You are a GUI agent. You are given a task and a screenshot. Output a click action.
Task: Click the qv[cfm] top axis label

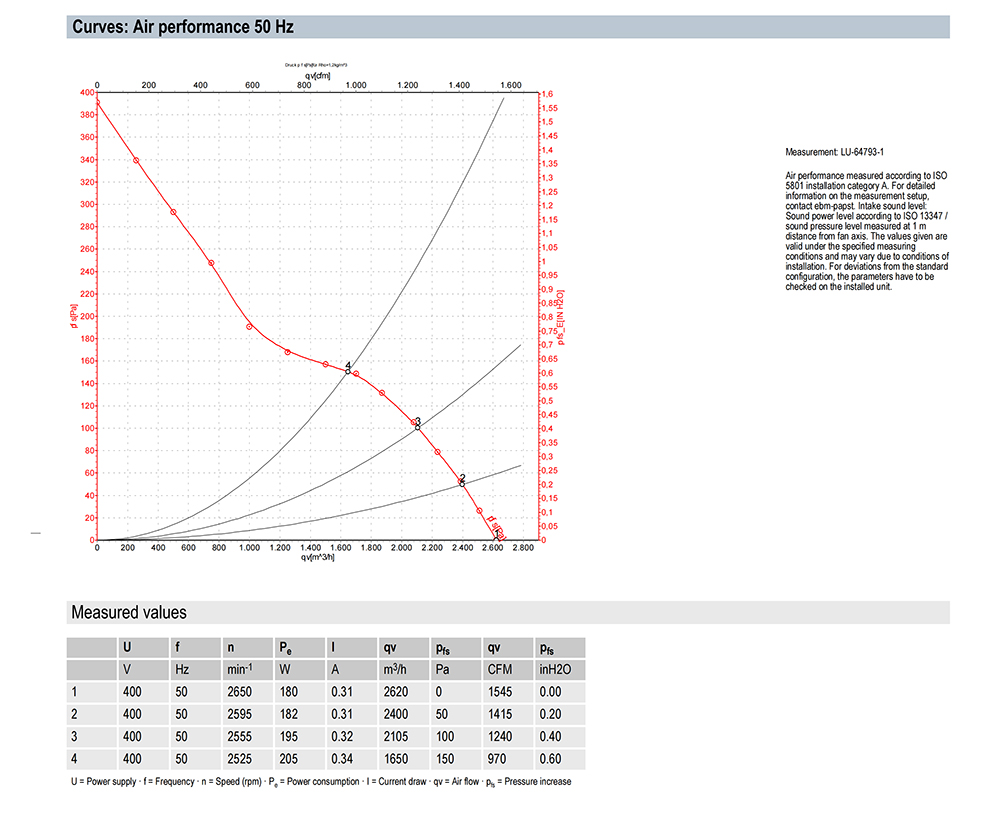coord(316,75)
